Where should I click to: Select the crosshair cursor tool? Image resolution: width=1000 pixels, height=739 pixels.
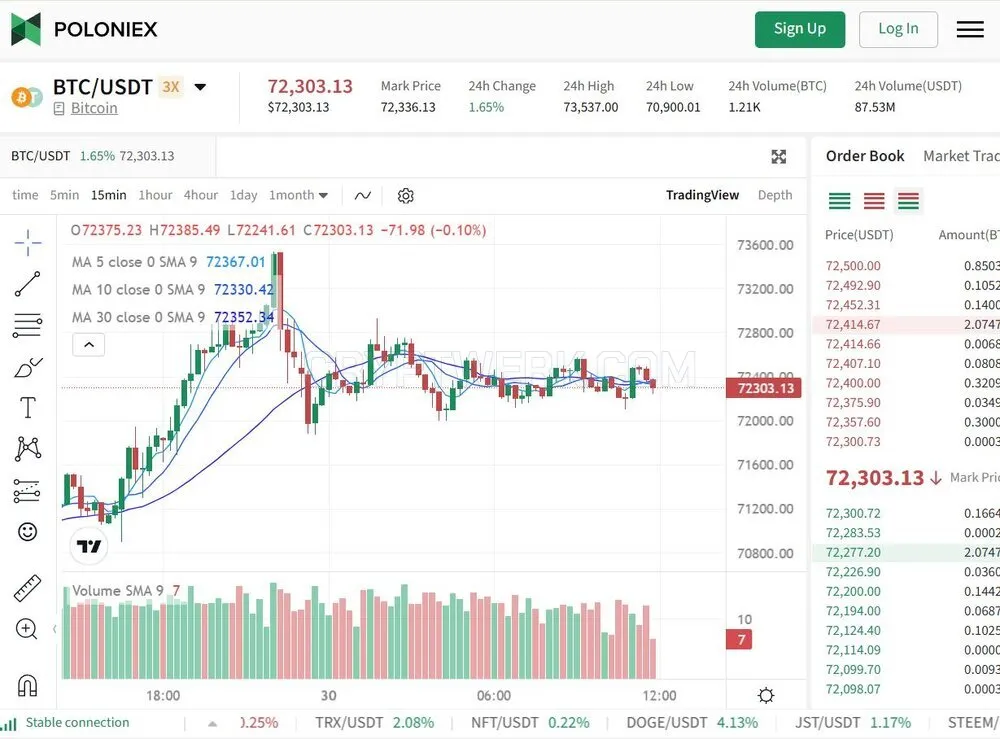tap(27, 242)
